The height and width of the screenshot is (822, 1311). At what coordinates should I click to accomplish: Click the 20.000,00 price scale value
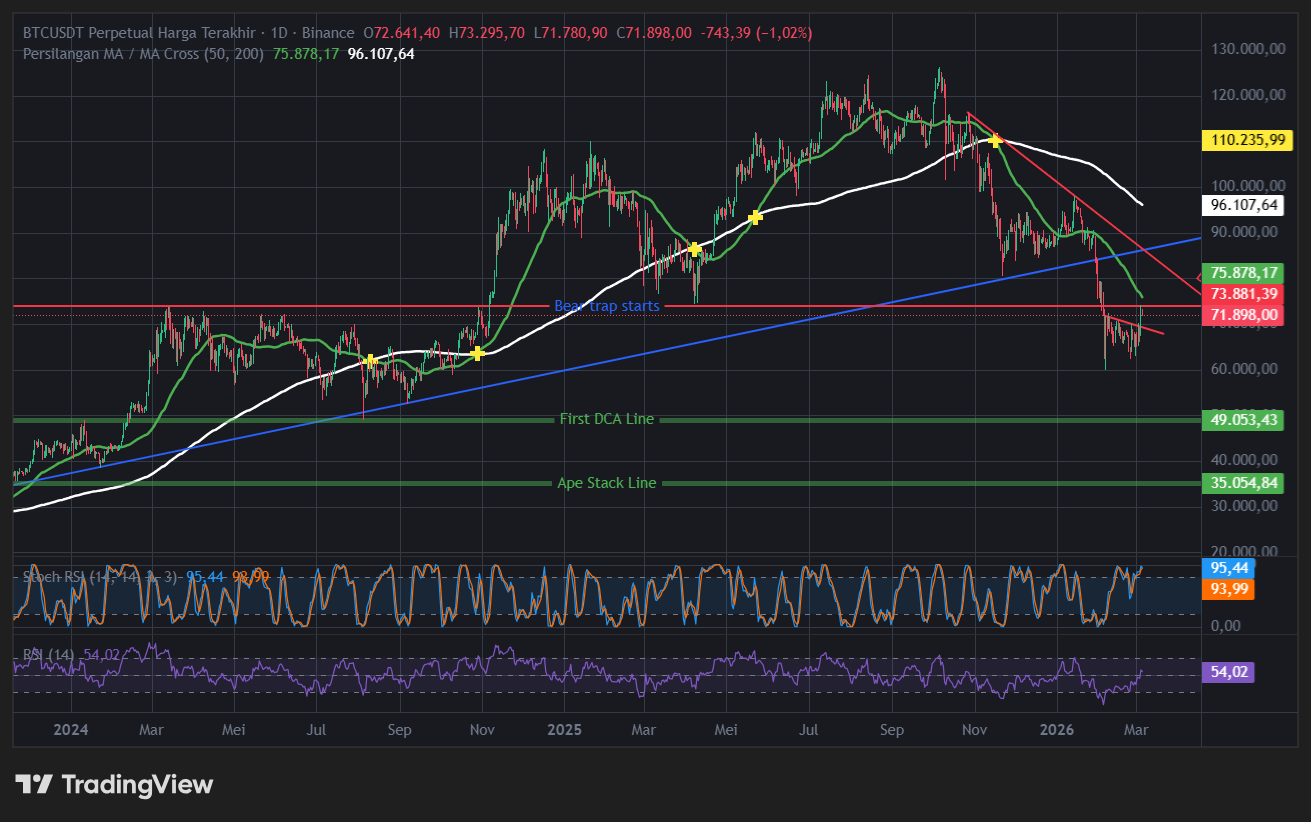coord(1244,551)
